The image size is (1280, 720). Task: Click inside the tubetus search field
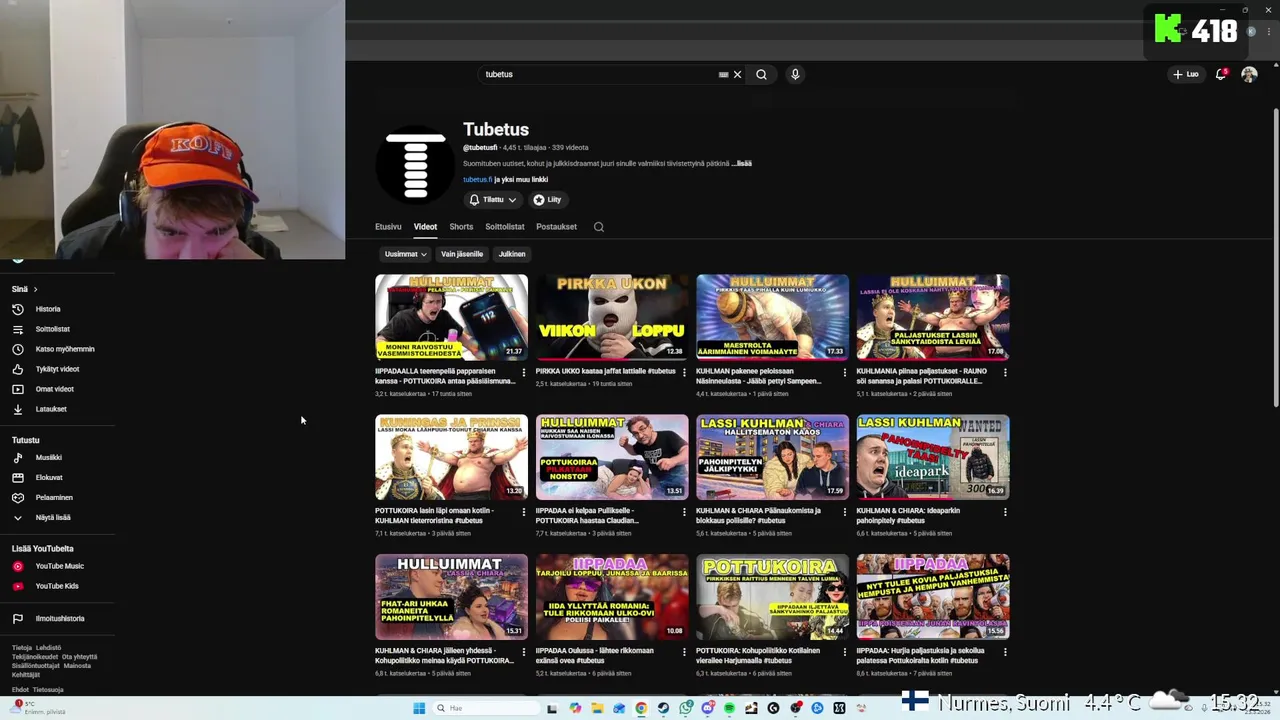[x=600, y=74]
